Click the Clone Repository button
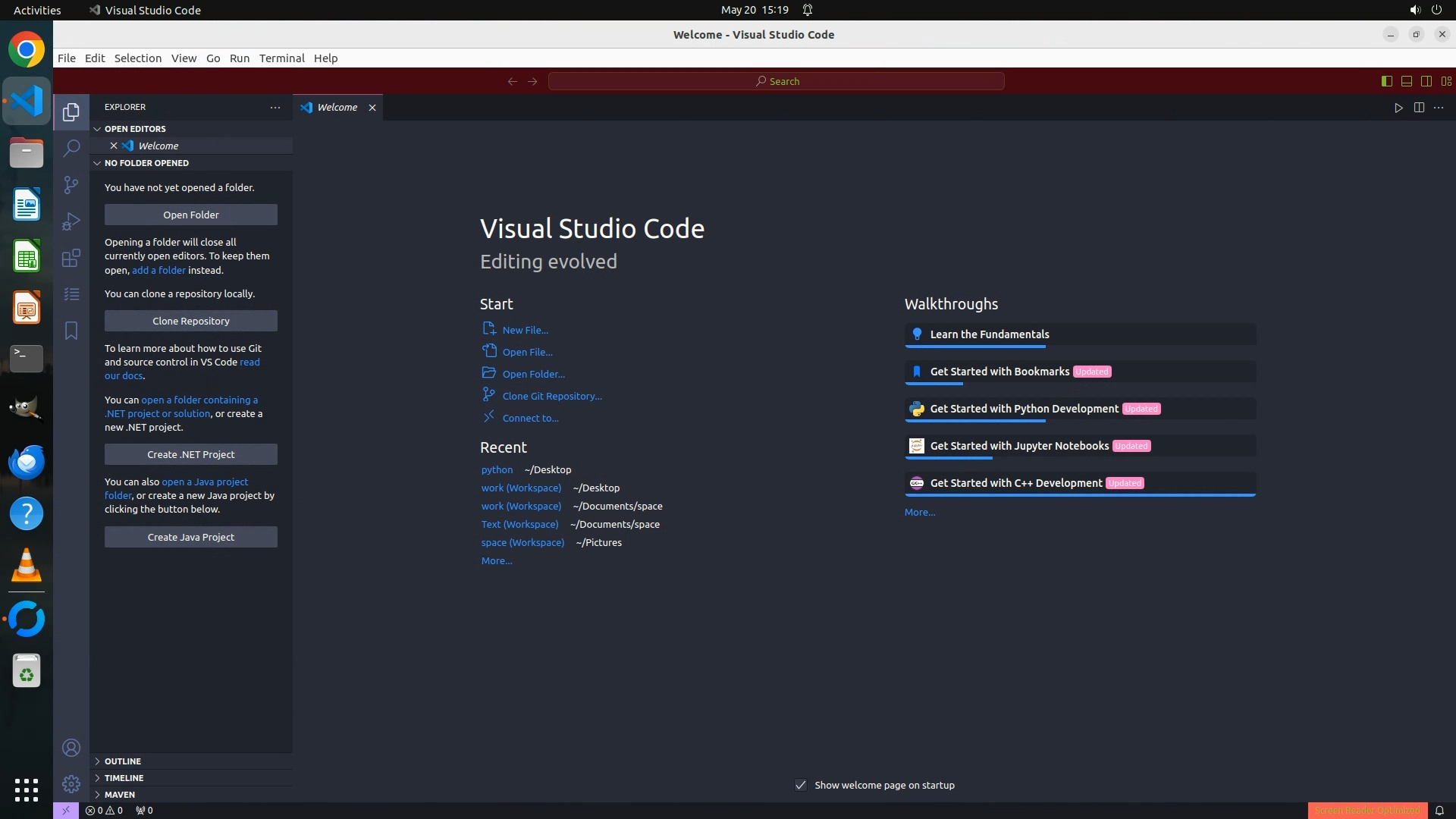1456x819 pixels. coord(191,321)
